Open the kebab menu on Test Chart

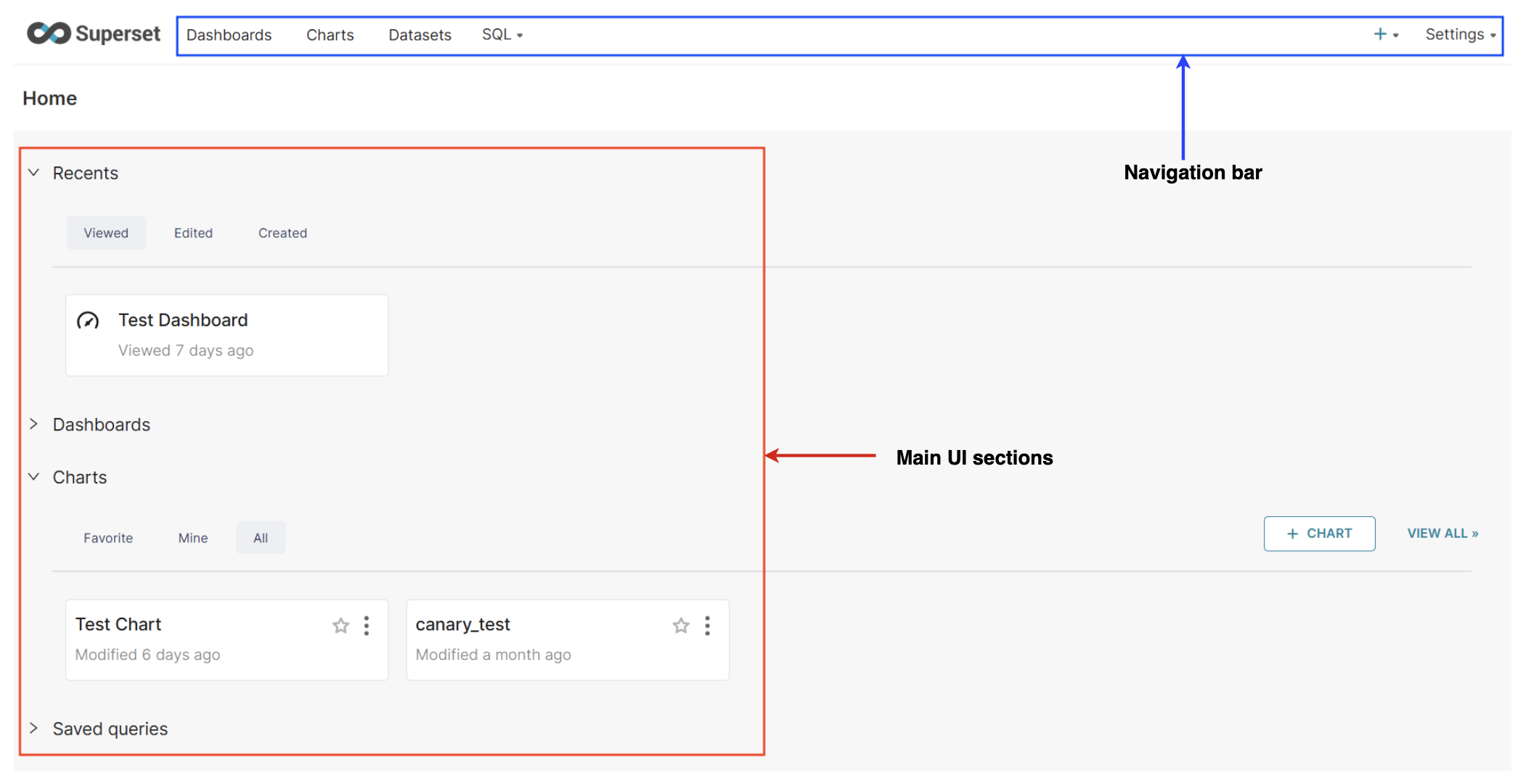[366, 625]
